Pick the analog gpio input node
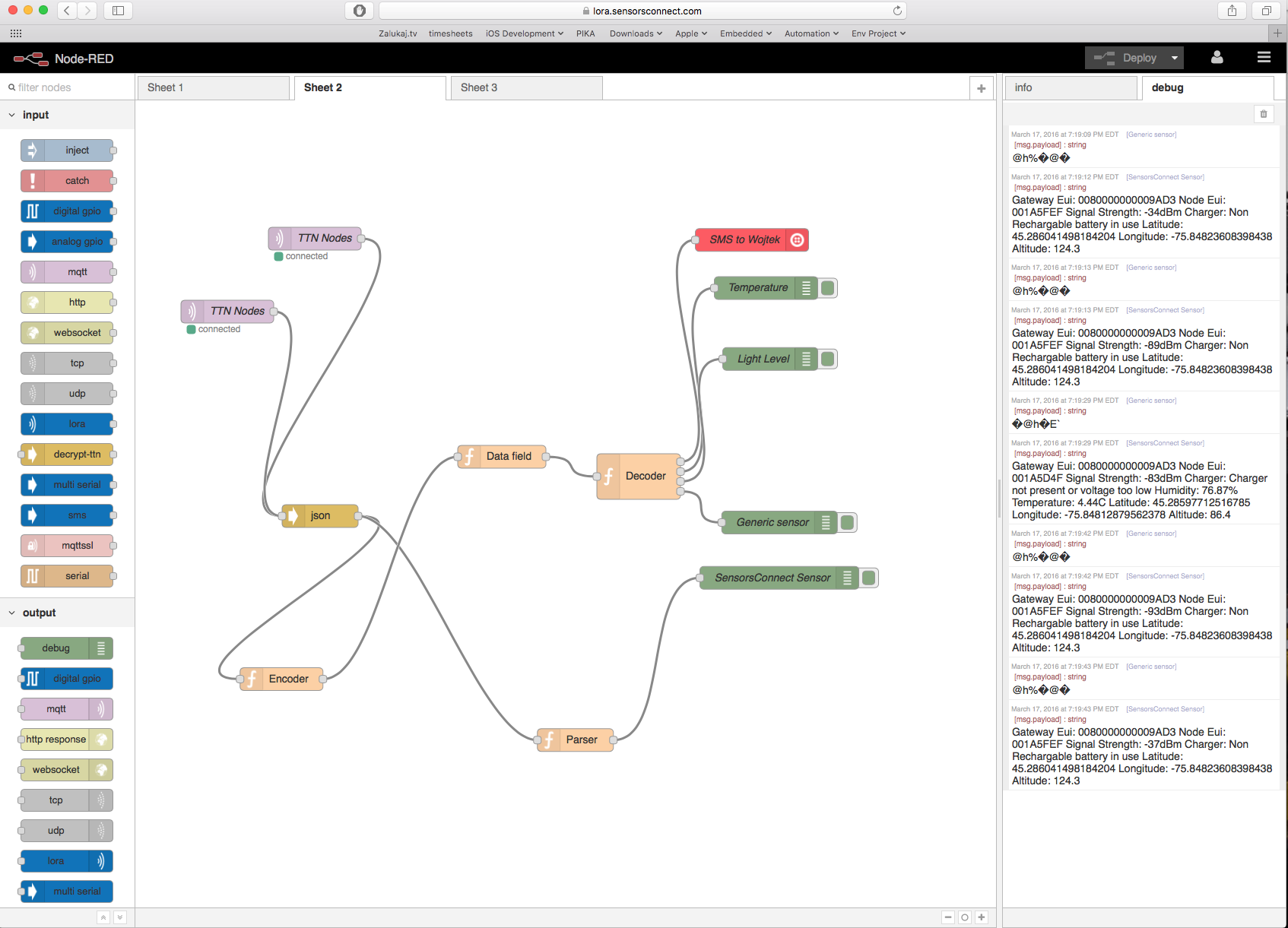1288x928 pixels. pyautogui.click(x=68, y=242)
